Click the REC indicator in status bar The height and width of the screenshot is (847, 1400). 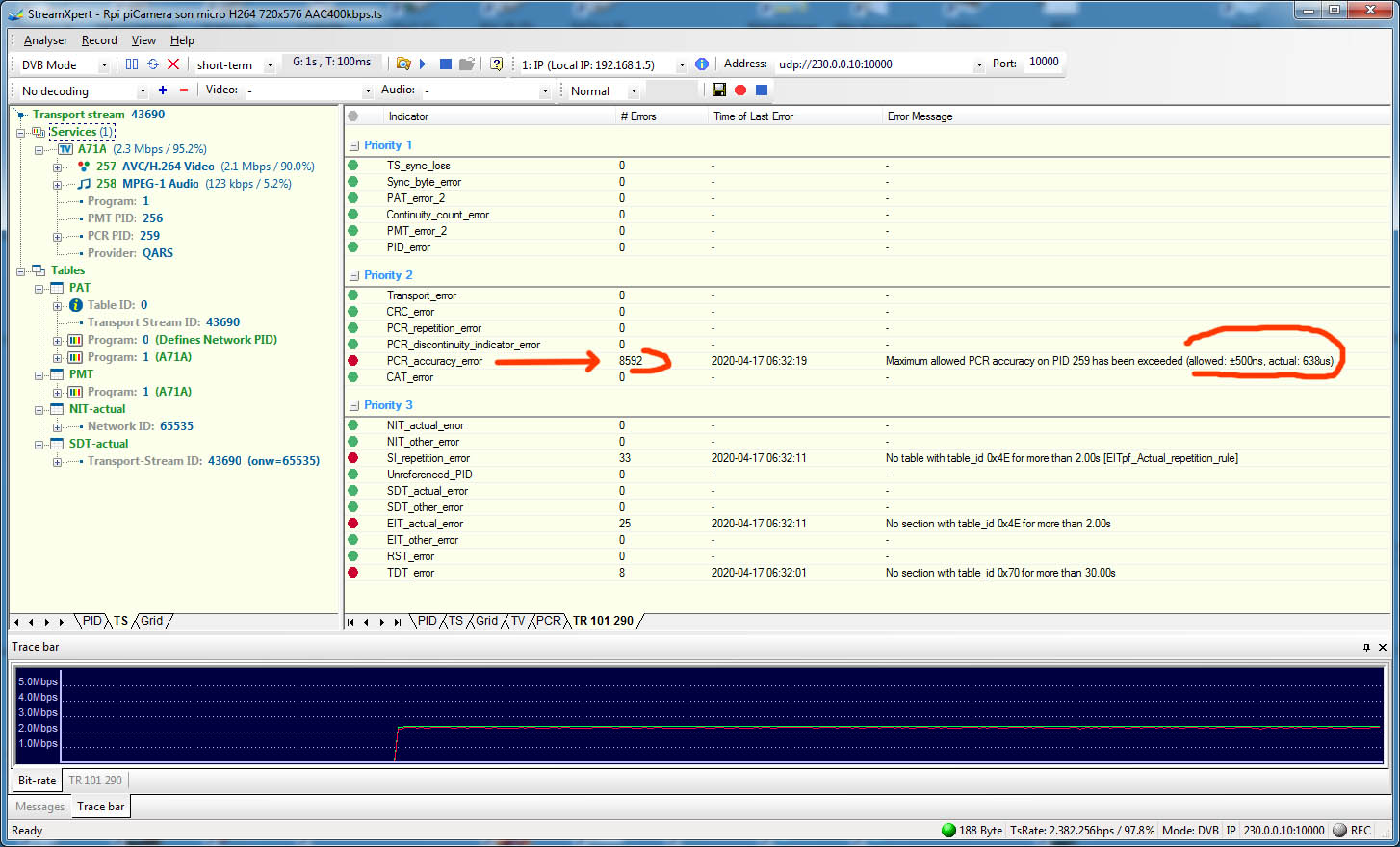point(1352,830)
